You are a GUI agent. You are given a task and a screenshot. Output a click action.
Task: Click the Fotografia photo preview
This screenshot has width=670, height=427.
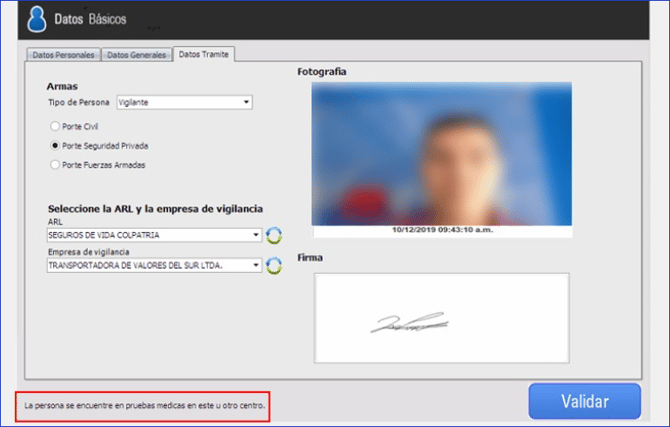(441, 154)
